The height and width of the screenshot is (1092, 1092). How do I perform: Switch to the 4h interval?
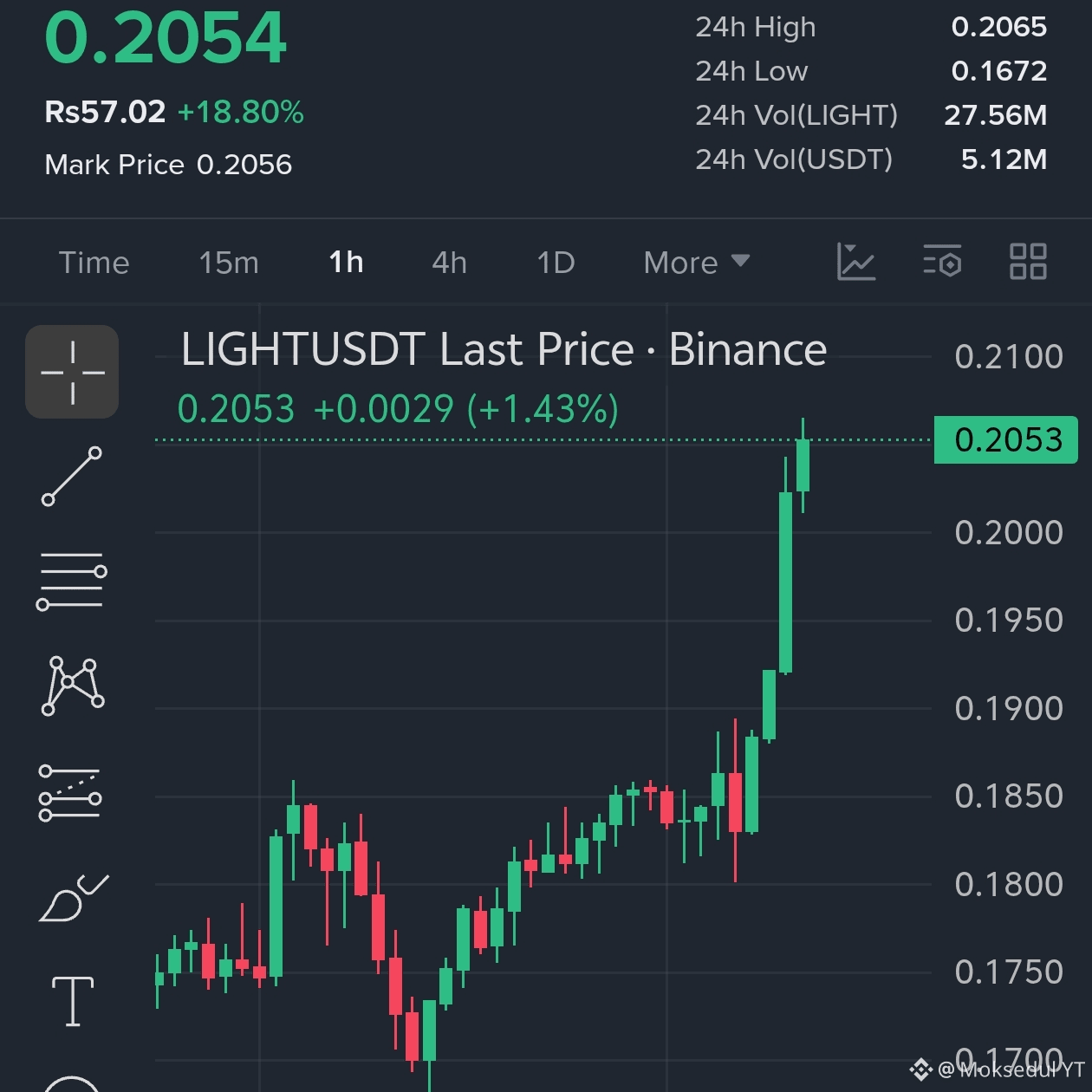click(x=450, y=263)
